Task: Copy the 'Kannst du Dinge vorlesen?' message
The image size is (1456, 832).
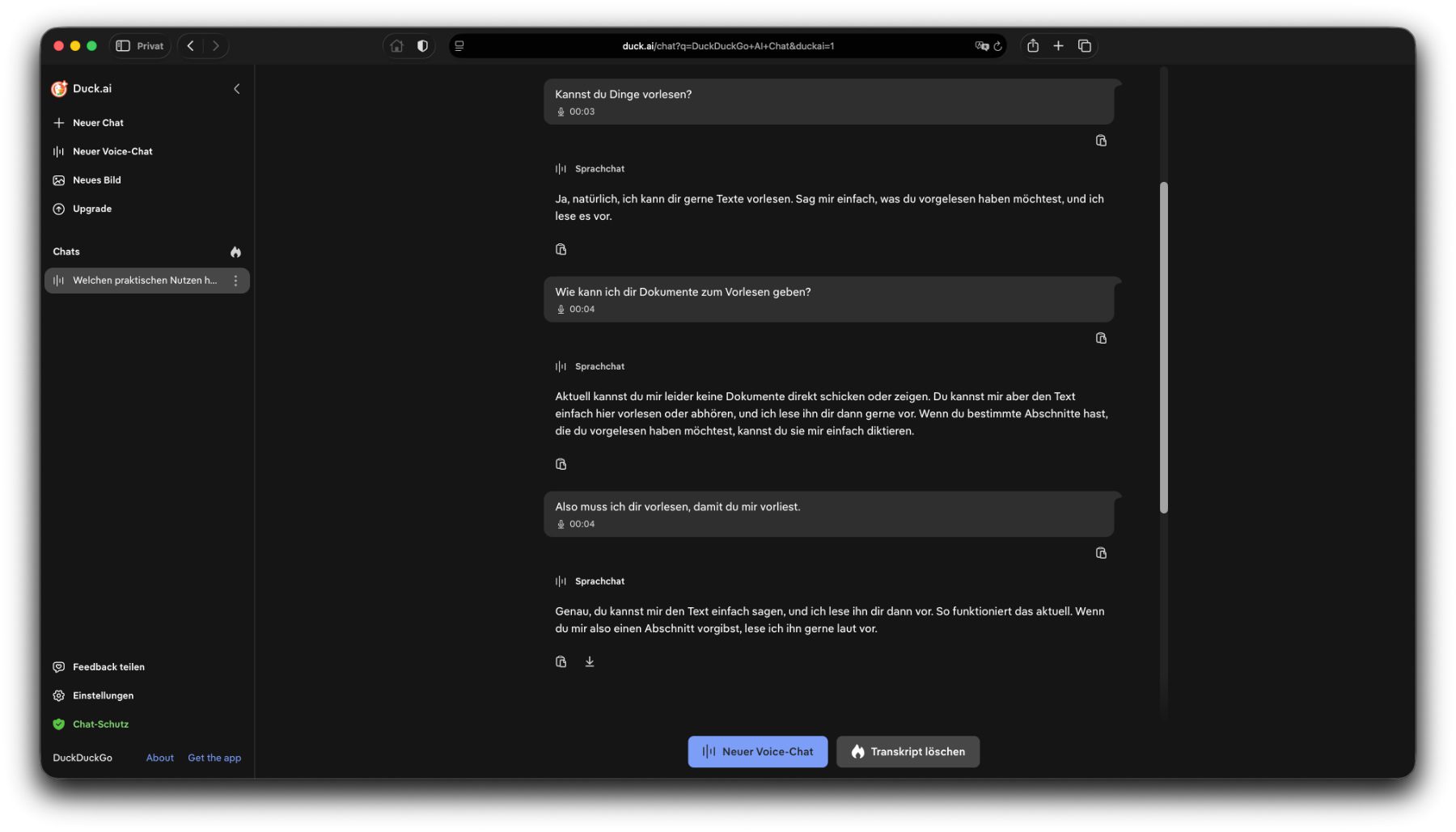Action: [1101, 141]
